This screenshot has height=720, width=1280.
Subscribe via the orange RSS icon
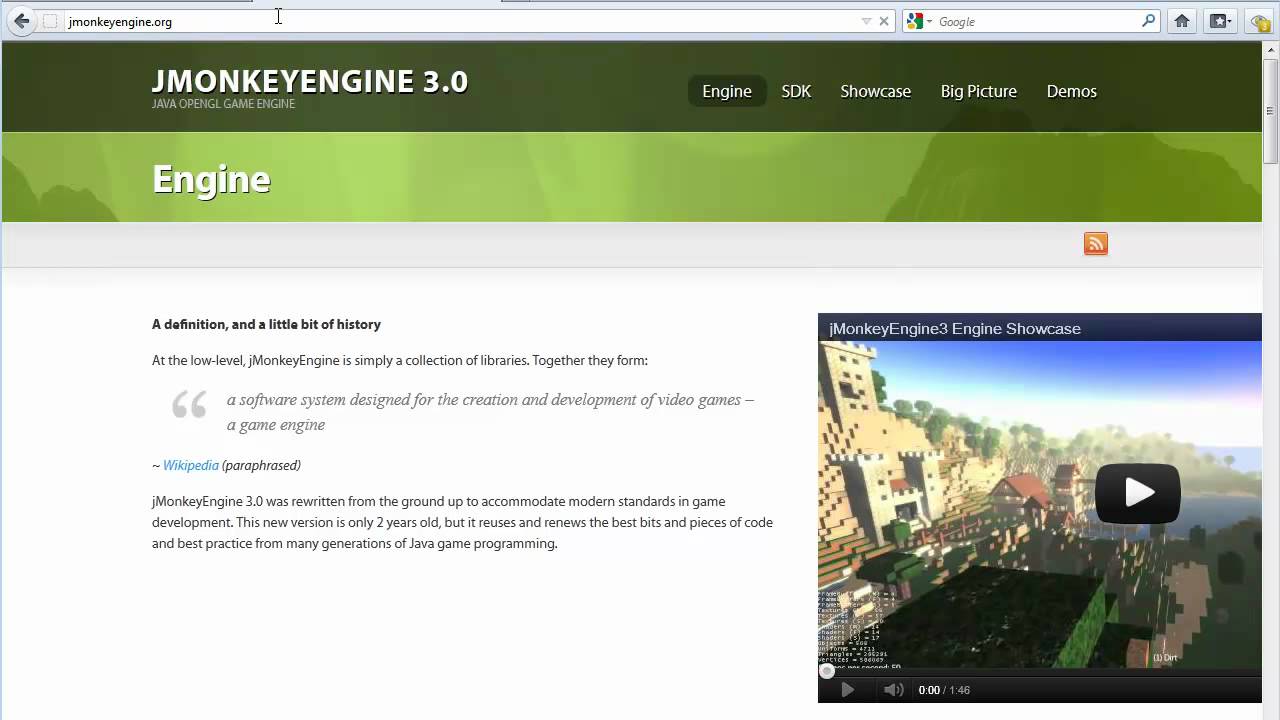(1096, 244)
